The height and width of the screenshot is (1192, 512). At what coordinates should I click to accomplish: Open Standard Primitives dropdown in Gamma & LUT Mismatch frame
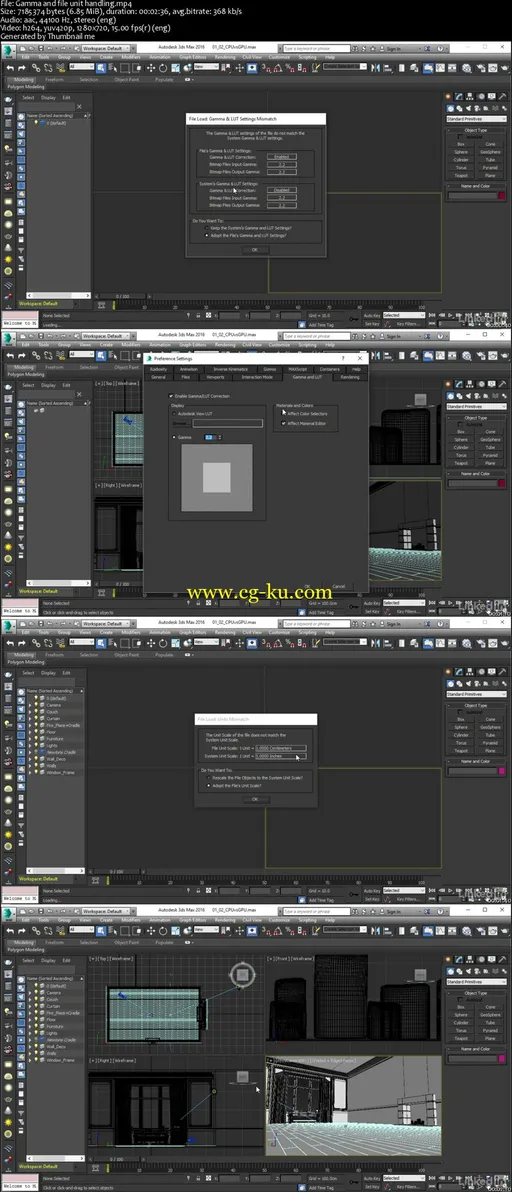[x=476, y=119]
